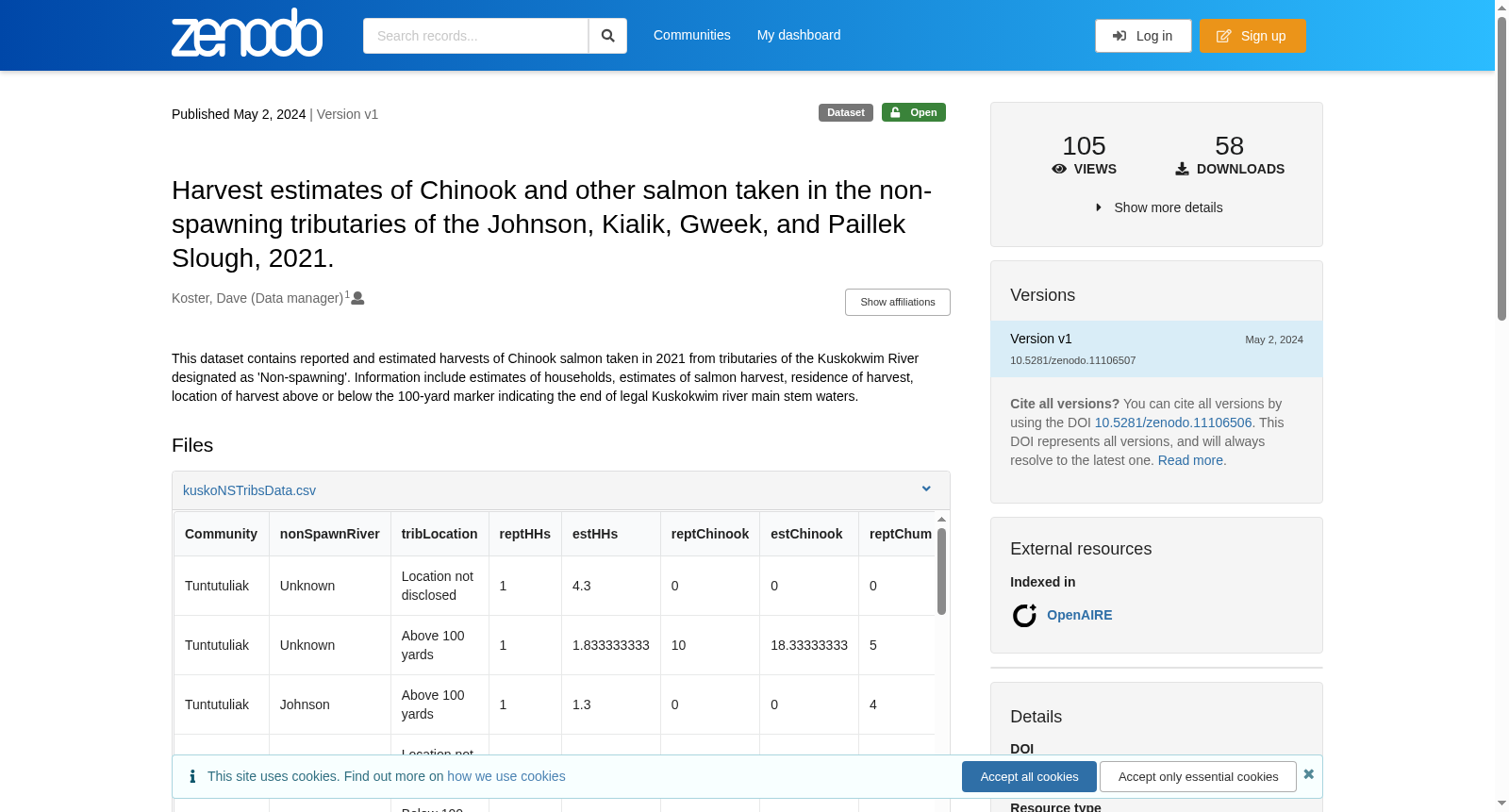Accept all cookies
The width and height of the screenshot is (1509, 812).
[1029, 777]
